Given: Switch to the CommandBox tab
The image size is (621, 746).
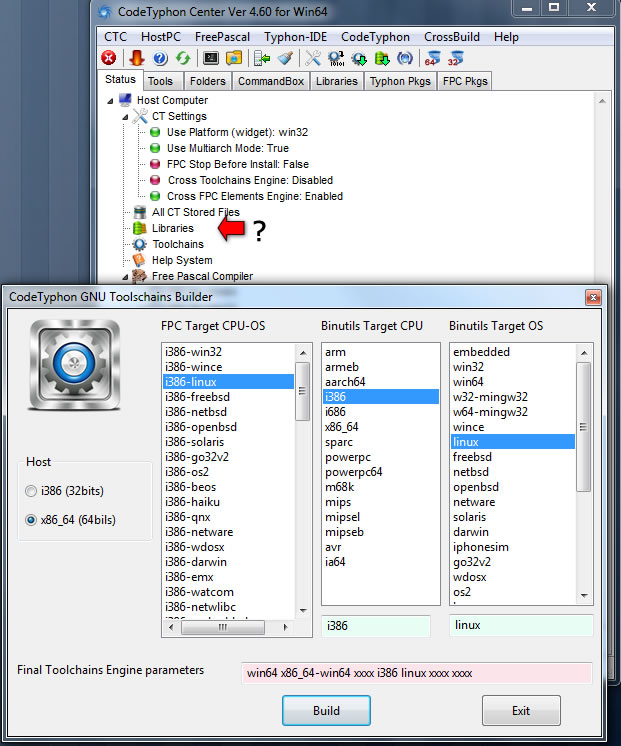Looking at the screenshot, I should 271,81.
